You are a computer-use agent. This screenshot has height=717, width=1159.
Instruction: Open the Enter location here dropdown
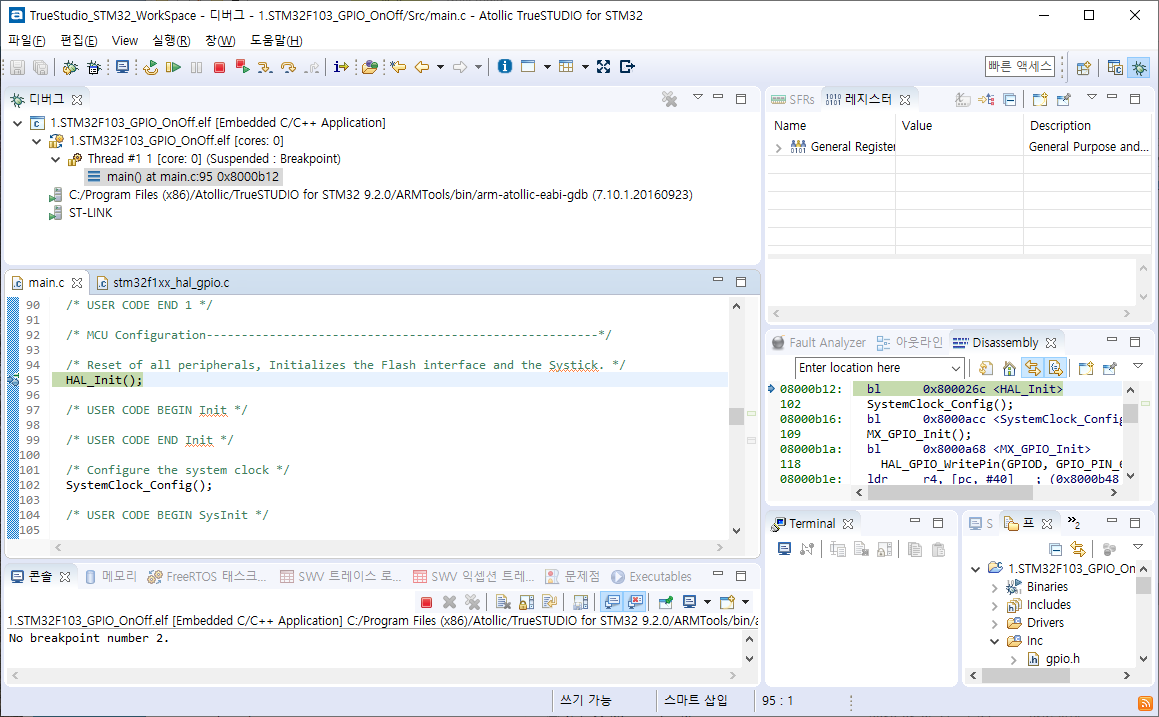(955, 368)
